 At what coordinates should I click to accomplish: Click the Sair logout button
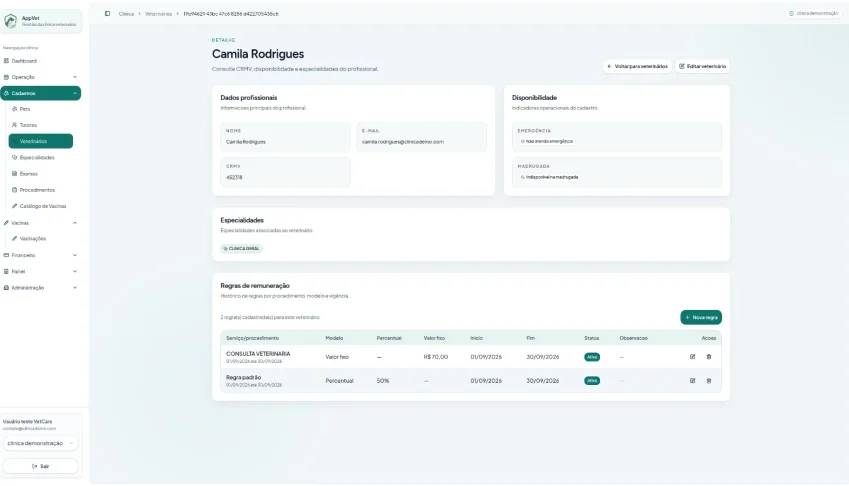(41, 466)
